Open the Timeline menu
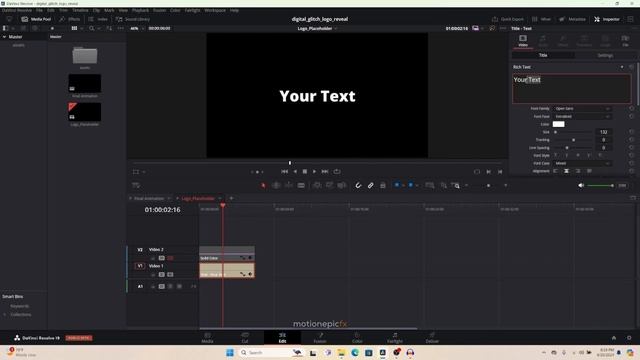Screen dimensions: 640x360 pos(80,10)
